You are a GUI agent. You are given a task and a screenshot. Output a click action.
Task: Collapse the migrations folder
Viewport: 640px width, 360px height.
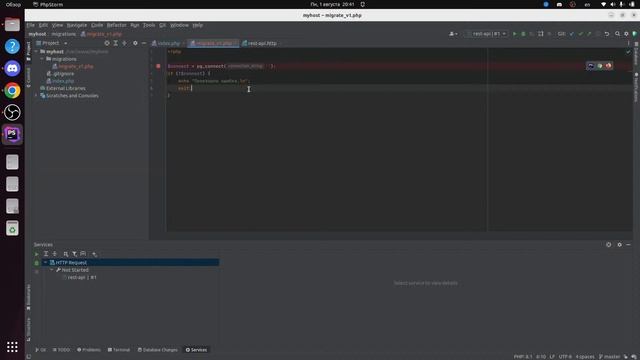pos(42,59)
